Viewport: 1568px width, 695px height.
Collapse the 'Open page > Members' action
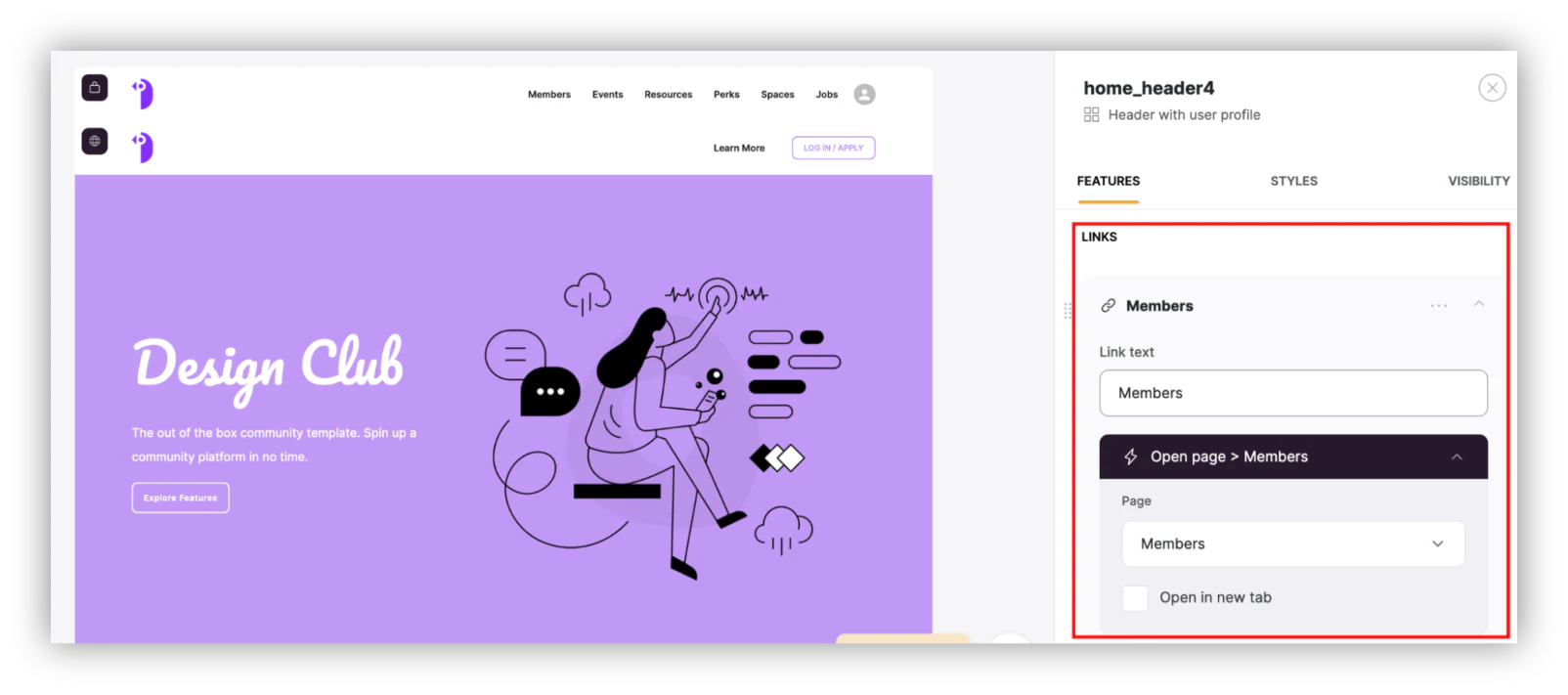(x=1457, y=456)
